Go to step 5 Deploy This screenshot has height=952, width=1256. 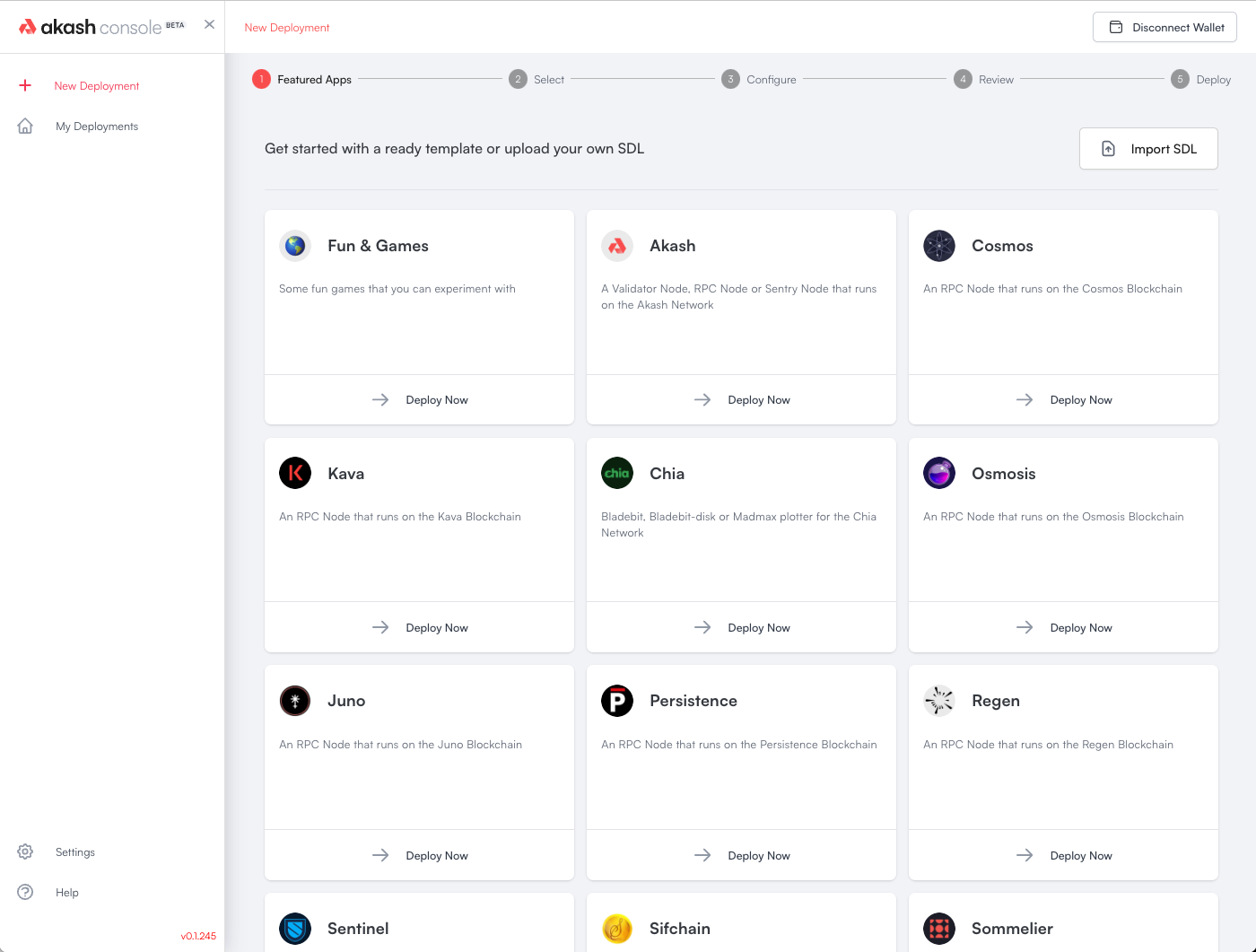pyautogui.click(x=1200, y=79)
